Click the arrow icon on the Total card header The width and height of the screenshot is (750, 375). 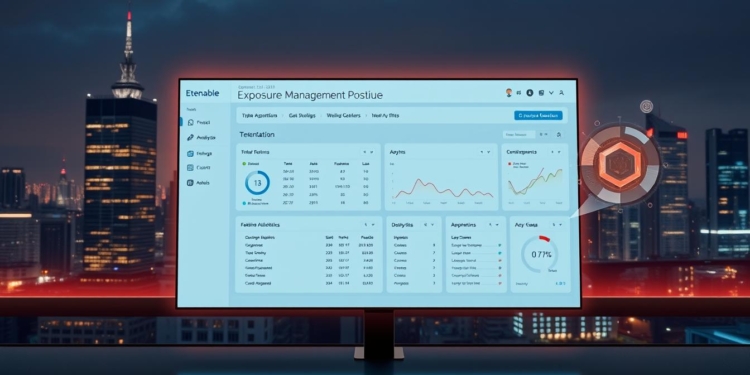(x=364, y=152)
